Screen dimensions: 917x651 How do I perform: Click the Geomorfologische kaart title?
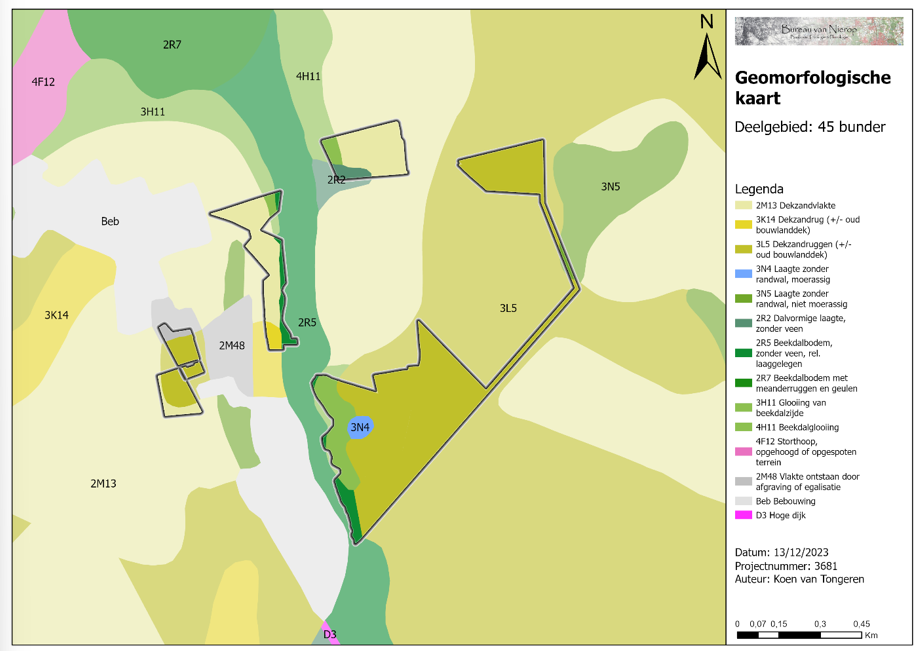[x=812, y=88]
